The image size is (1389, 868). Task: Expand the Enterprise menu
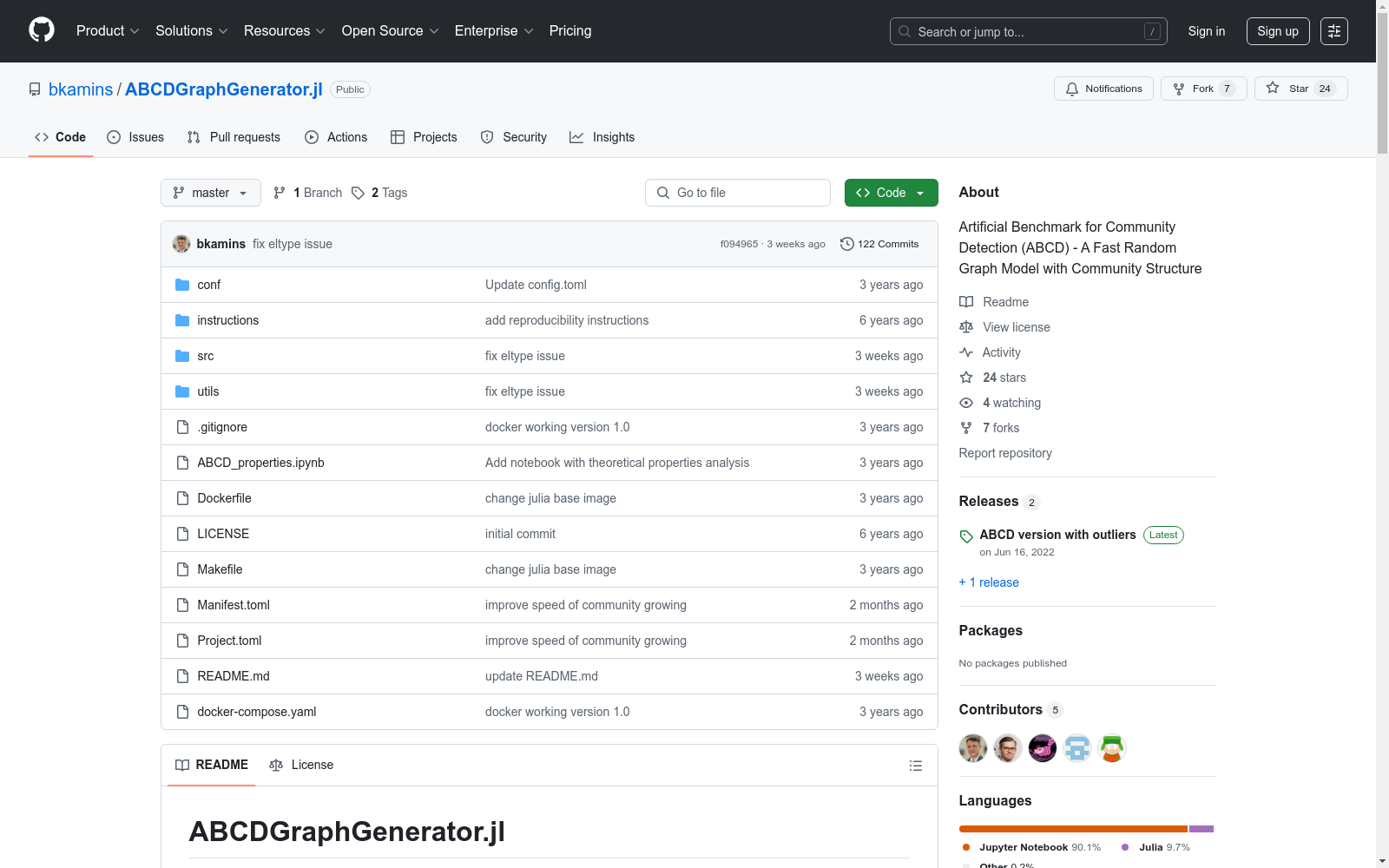tap(494, 31)
